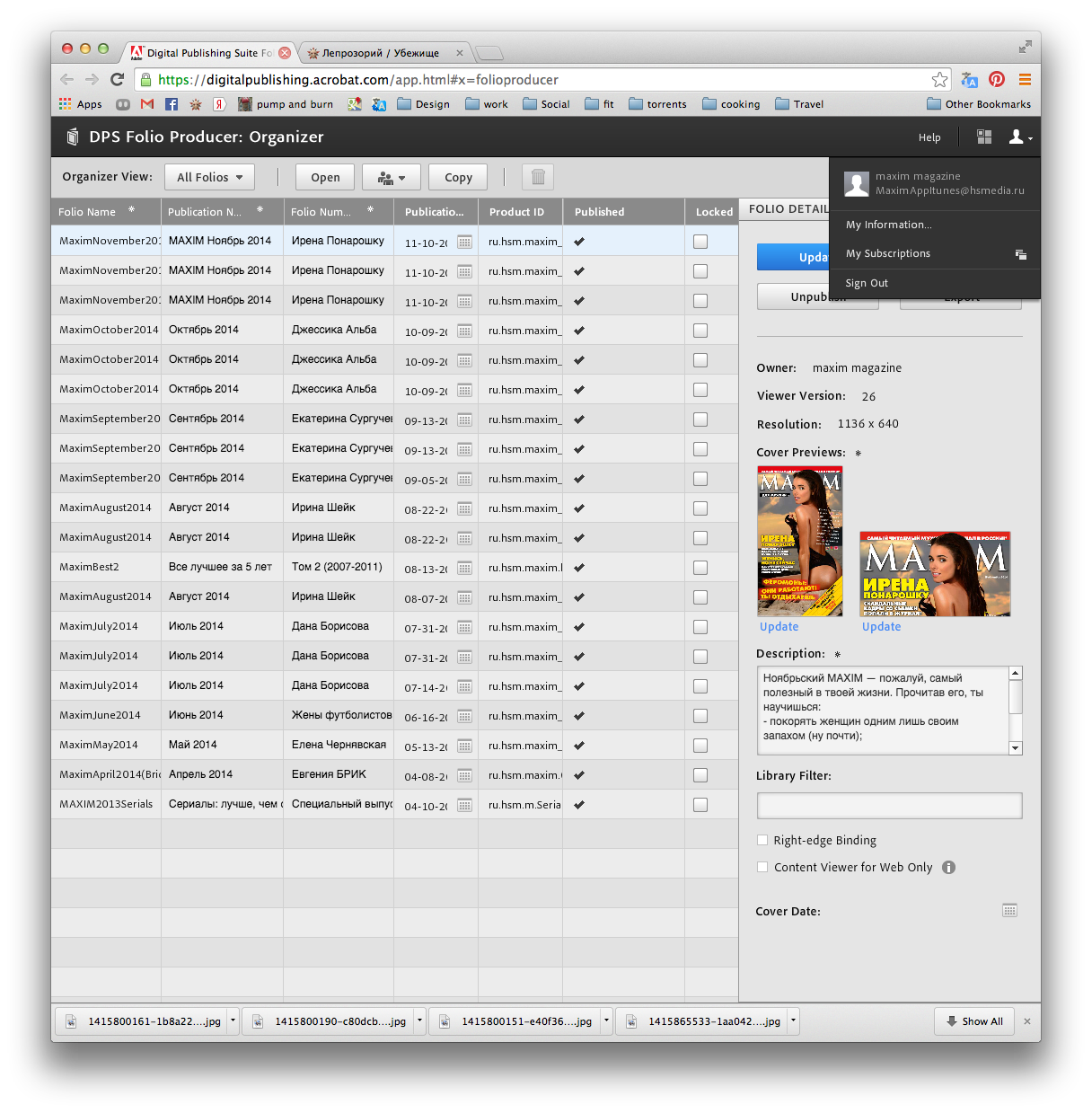Toggle fullscreen with the expand arrows icon
Image resolution: width=1092 pixels, height=1113 pixels.
tap(1025, 47)
